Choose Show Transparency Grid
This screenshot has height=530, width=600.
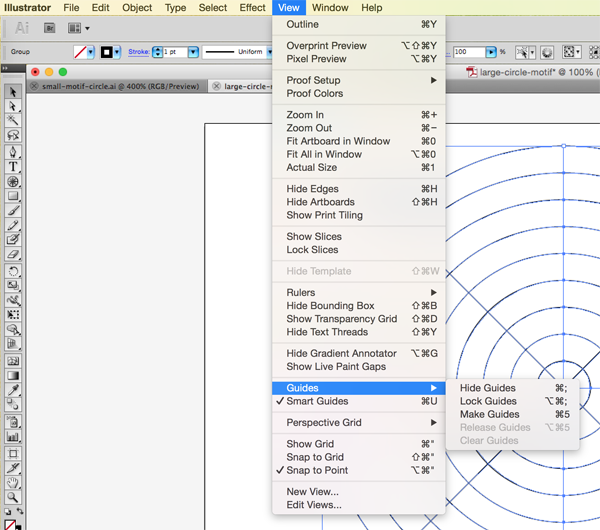359,319
